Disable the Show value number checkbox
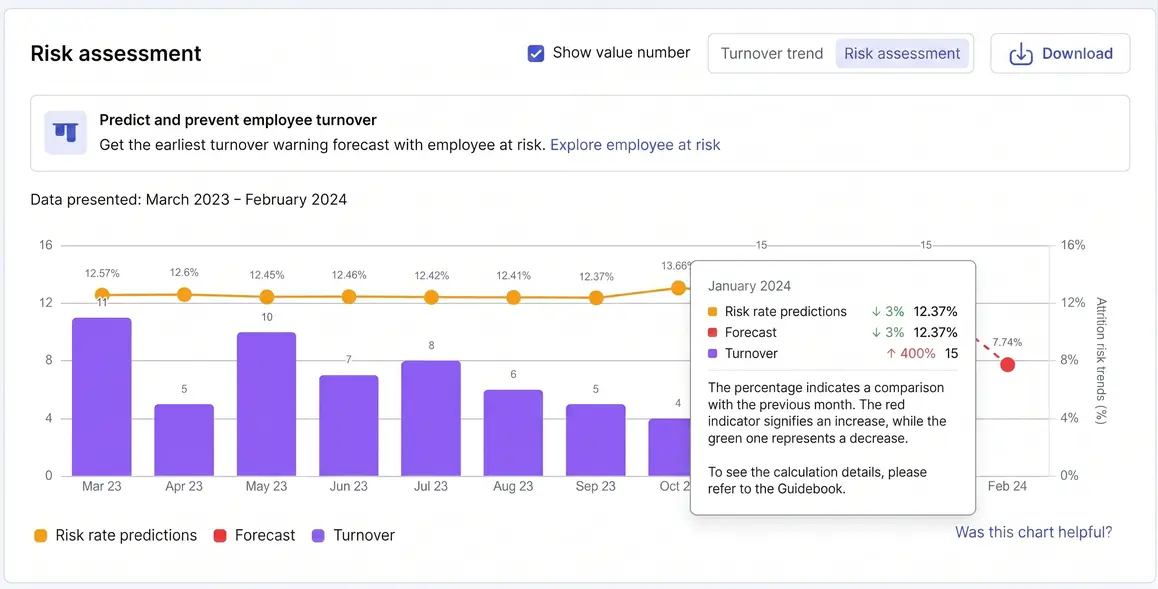This screenshot has height=589, width=1158. tap(535, 52)
